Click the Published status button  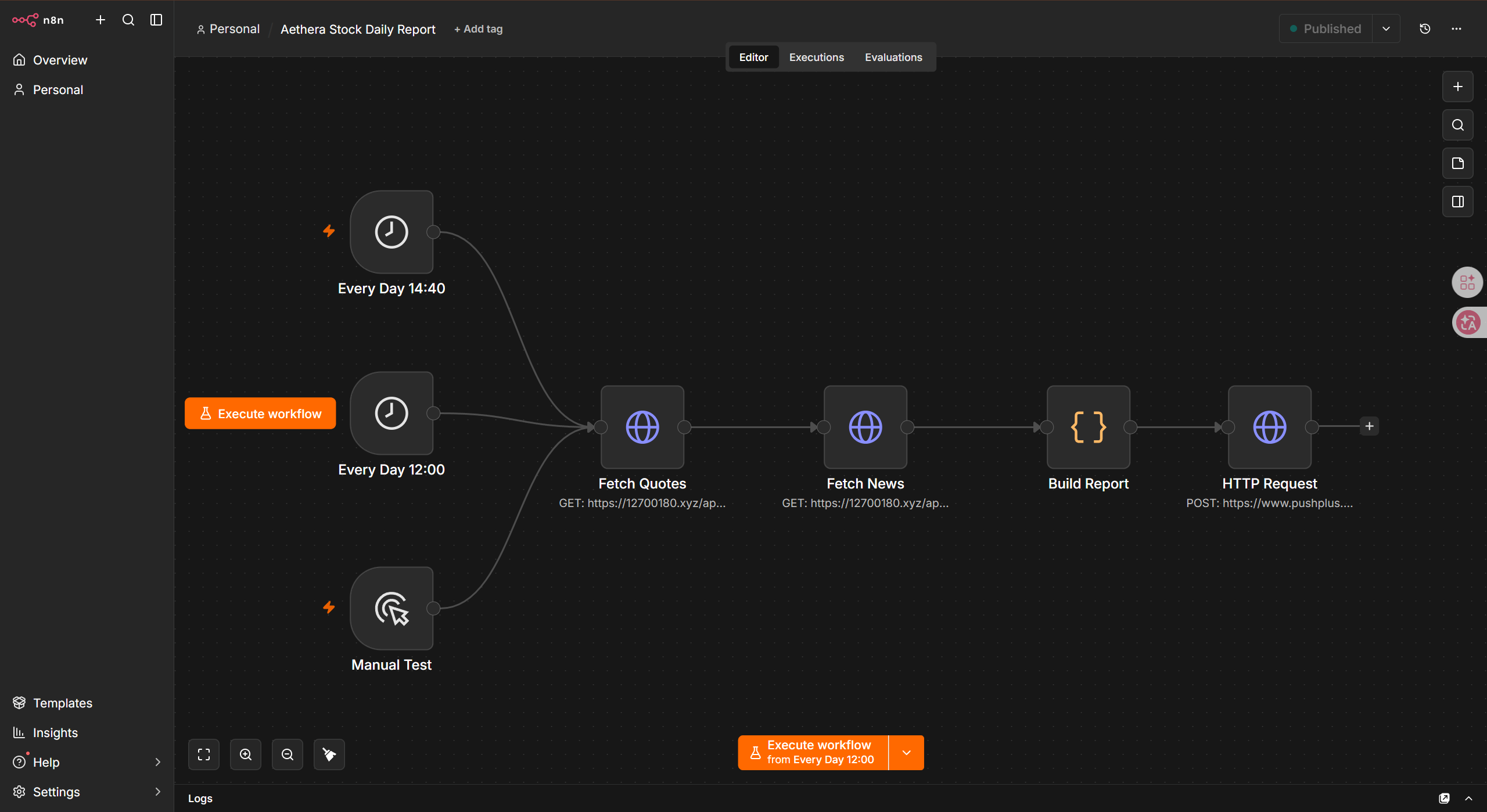pos(1326,28)
